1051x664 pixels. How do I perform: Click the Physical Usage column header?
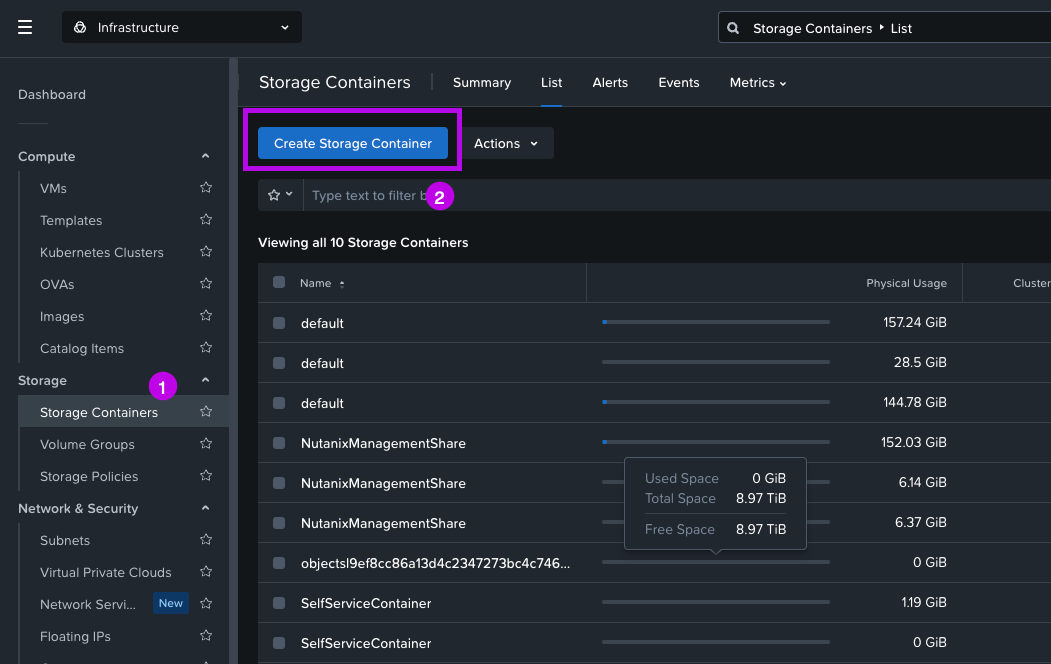(x=906, y=283)
